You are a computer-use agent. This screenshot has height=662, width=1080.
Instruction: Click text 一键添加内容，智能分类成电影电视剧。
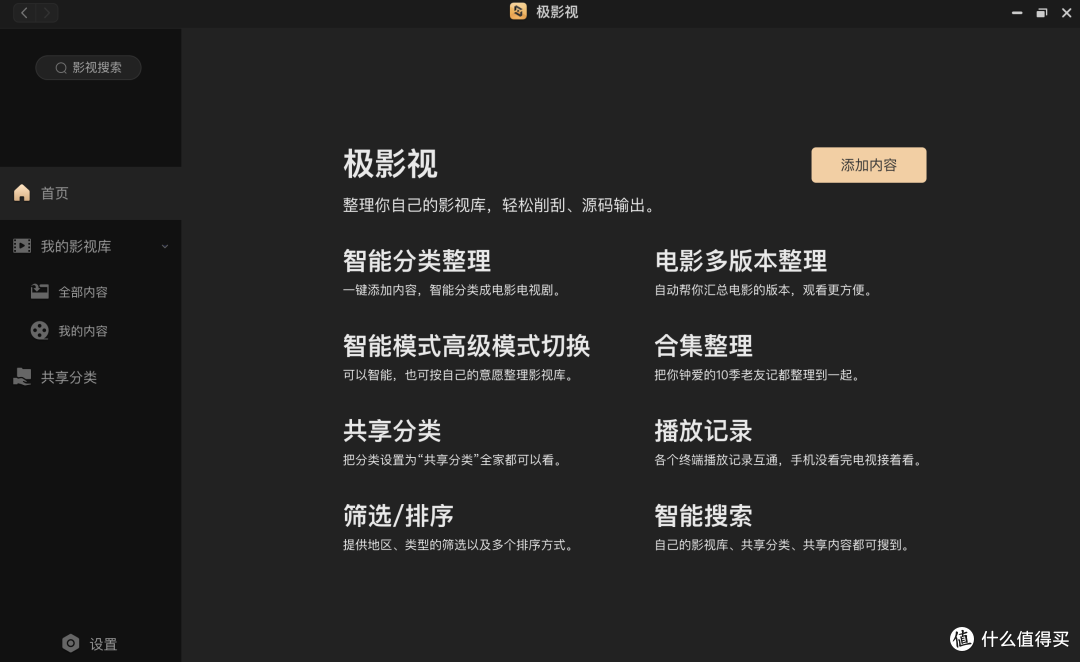point(454,290)
